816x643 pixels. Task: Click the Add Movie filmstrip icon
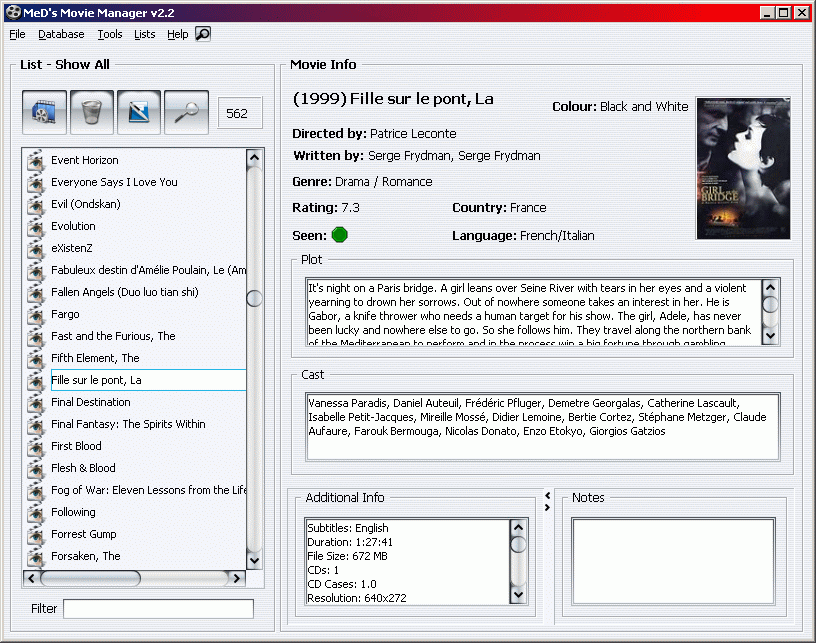pos(44,112)
